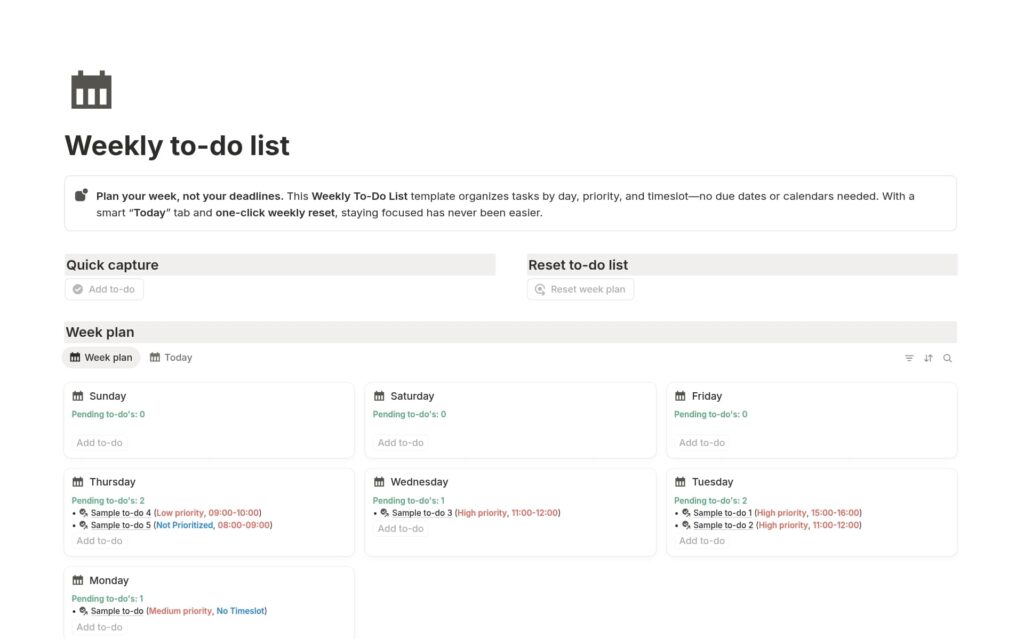Click the Friday card calendar icon
The width and height of the screenshot is (1024, 639).
point(680,396)
